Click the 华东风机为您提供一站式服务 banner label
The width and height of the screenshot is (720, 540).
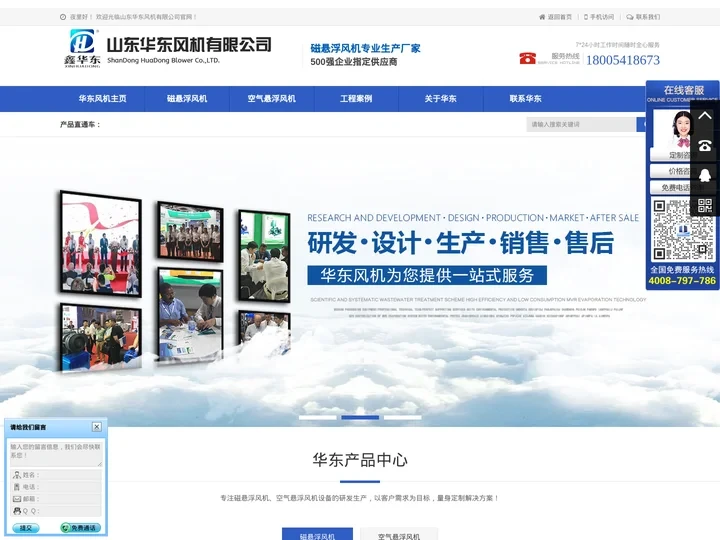pyautogui.click(x=427, y=276)
